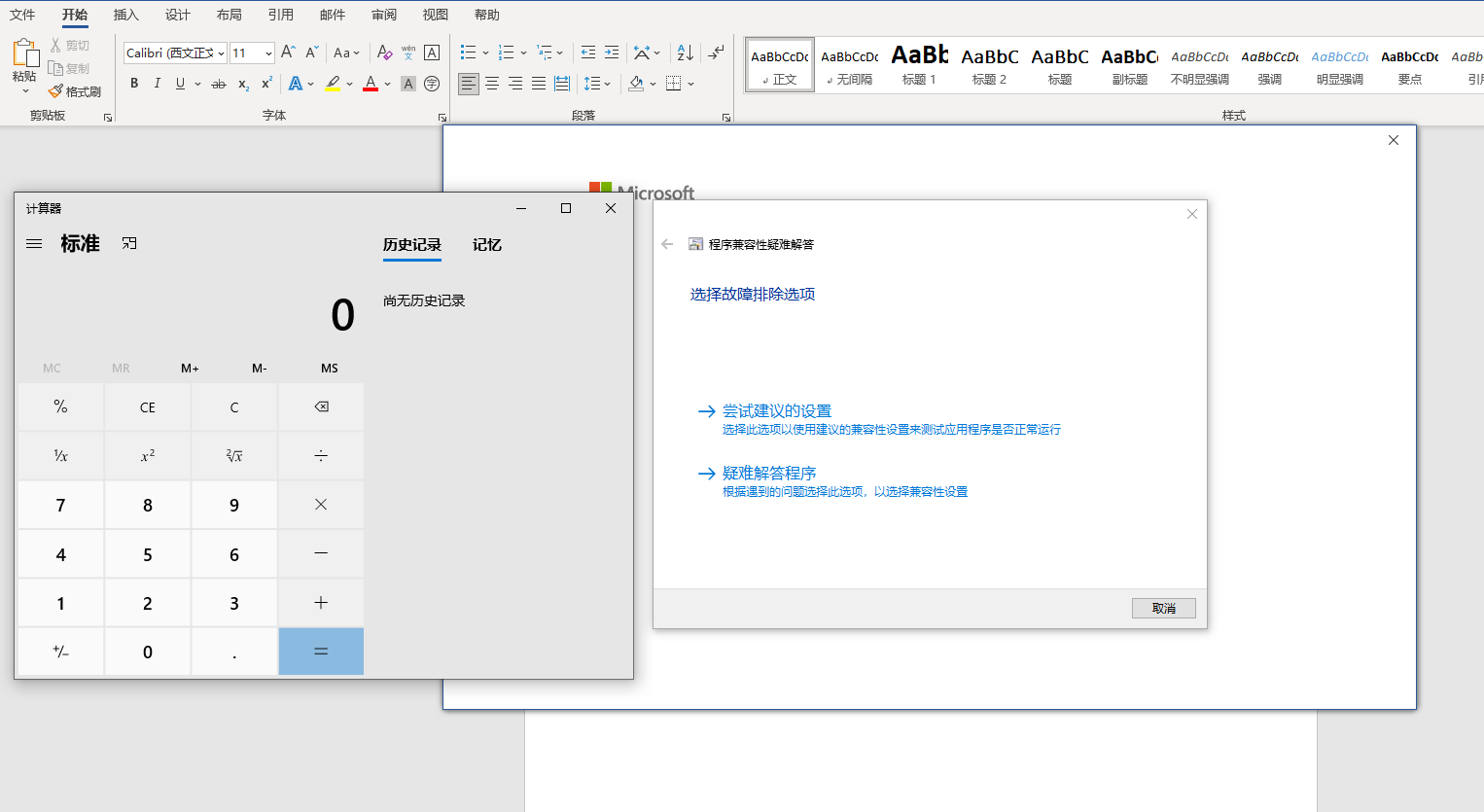The width and height of the screenshot is (1484, 812).
Task: Open the font name dropdown Calibri
Action: [x=222, y=53]
